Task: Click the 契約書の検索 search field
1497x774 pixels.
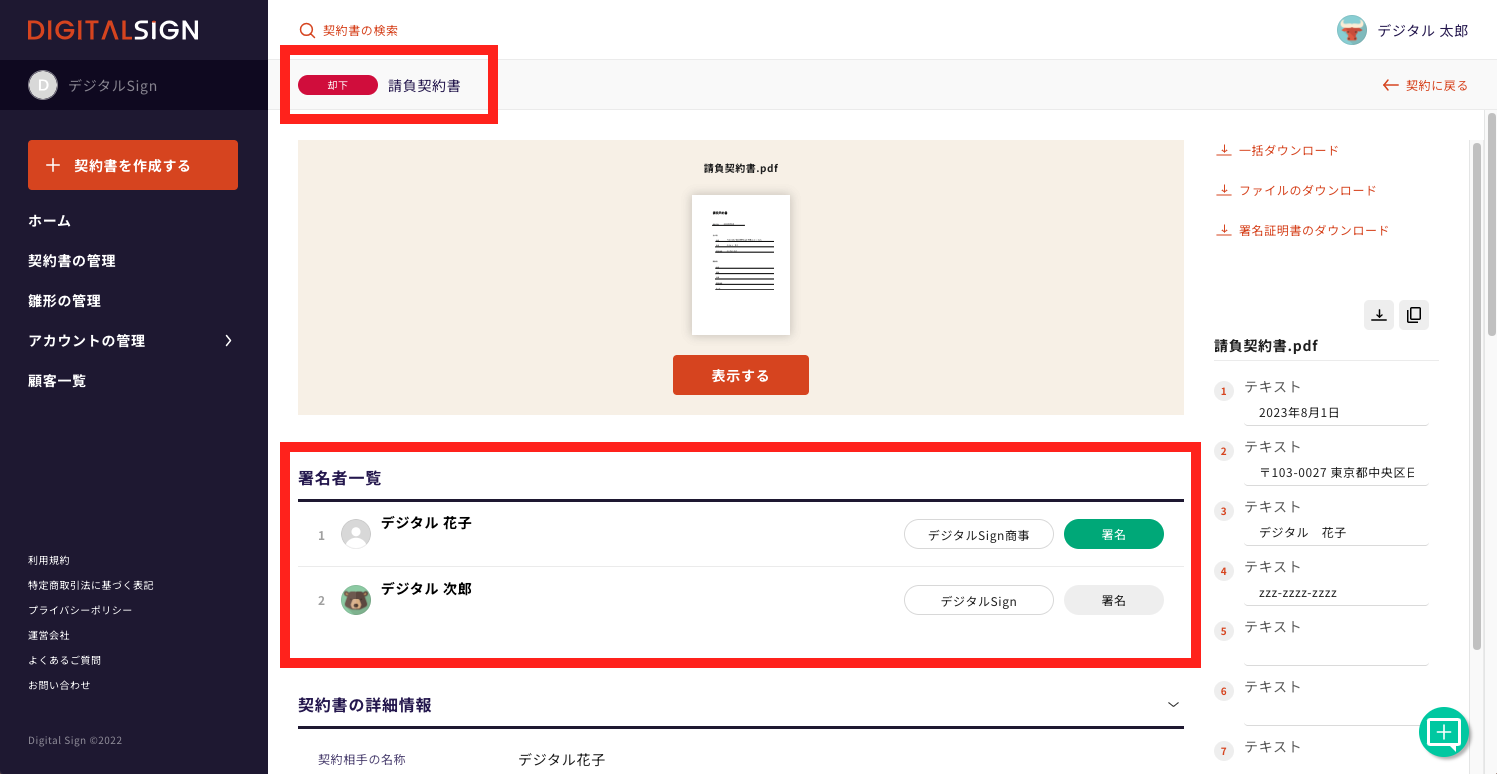Action: 360,31
